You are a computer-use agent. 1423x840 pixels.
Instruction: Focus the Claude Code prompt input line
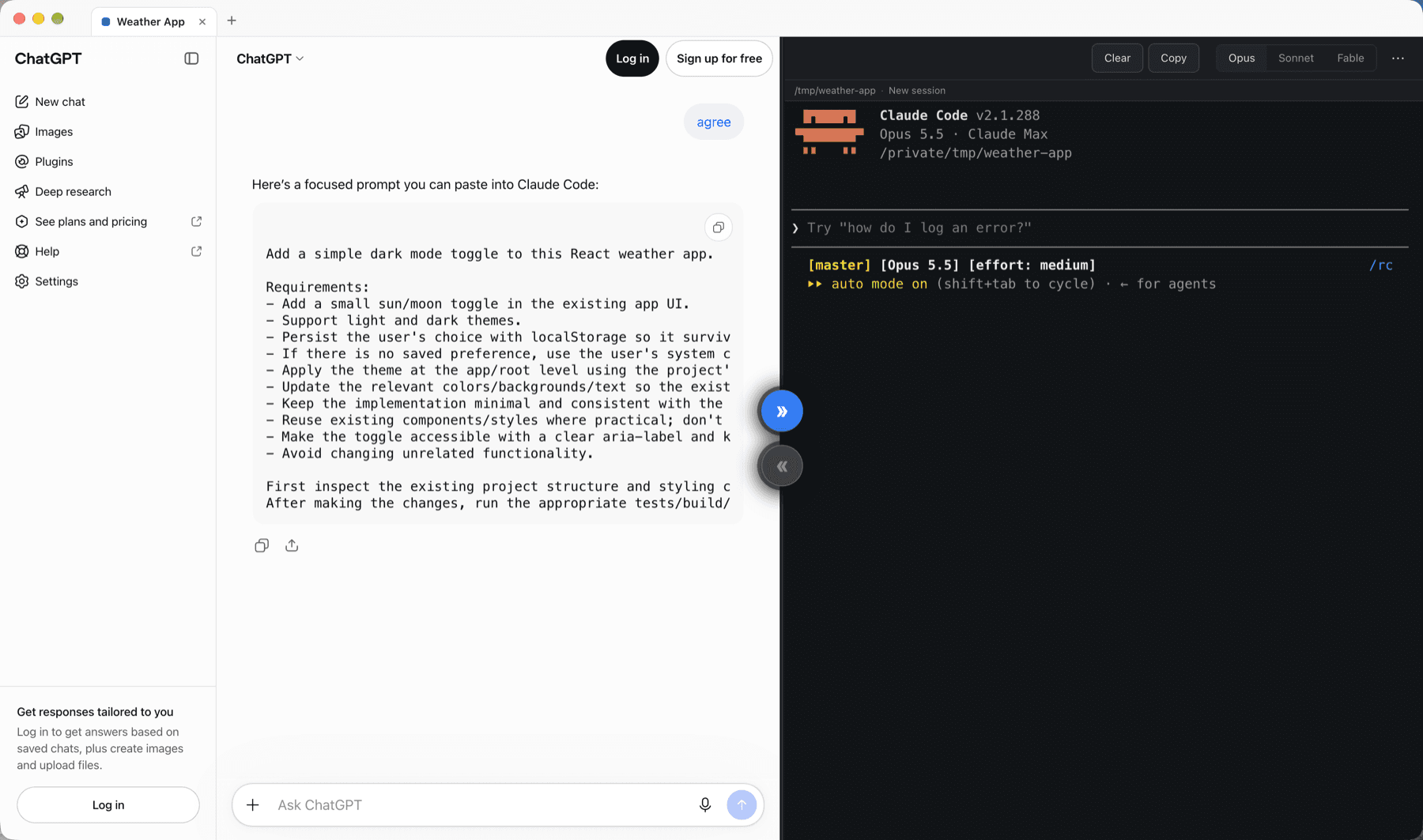(x=1100, y=228)
